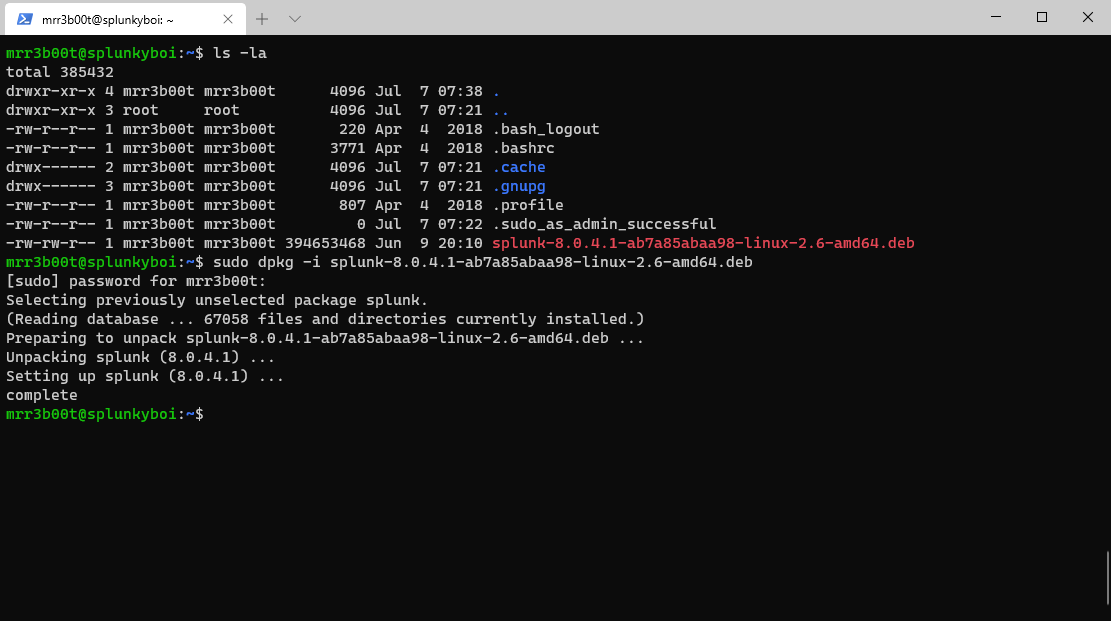Click the 'complete' output line
Image resolution: width=1111 pixels, height=621 pixels.
click(x=42, y=396)
